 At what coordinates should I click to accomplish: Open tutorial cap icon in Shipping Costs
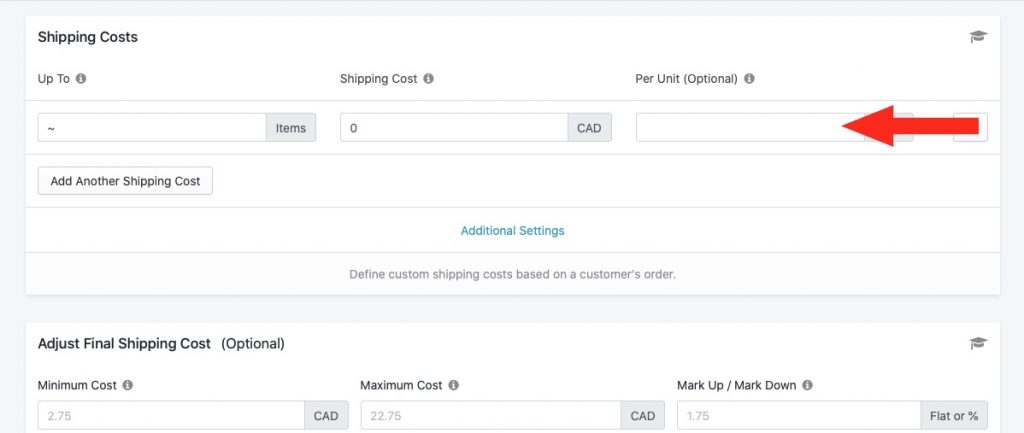[x=978, y=37]
